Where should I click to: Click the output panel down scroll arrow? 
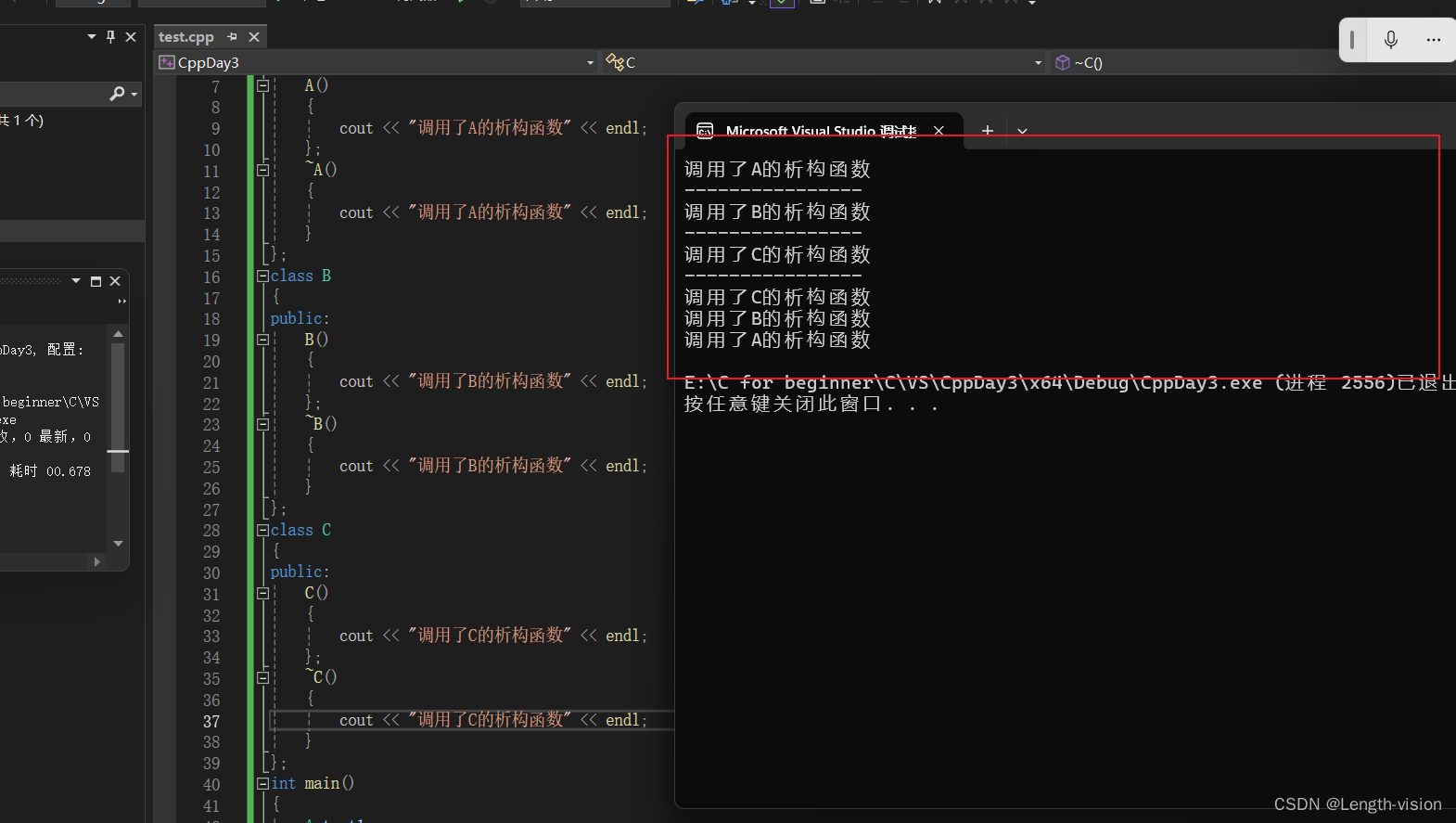[x=118, y=544]
